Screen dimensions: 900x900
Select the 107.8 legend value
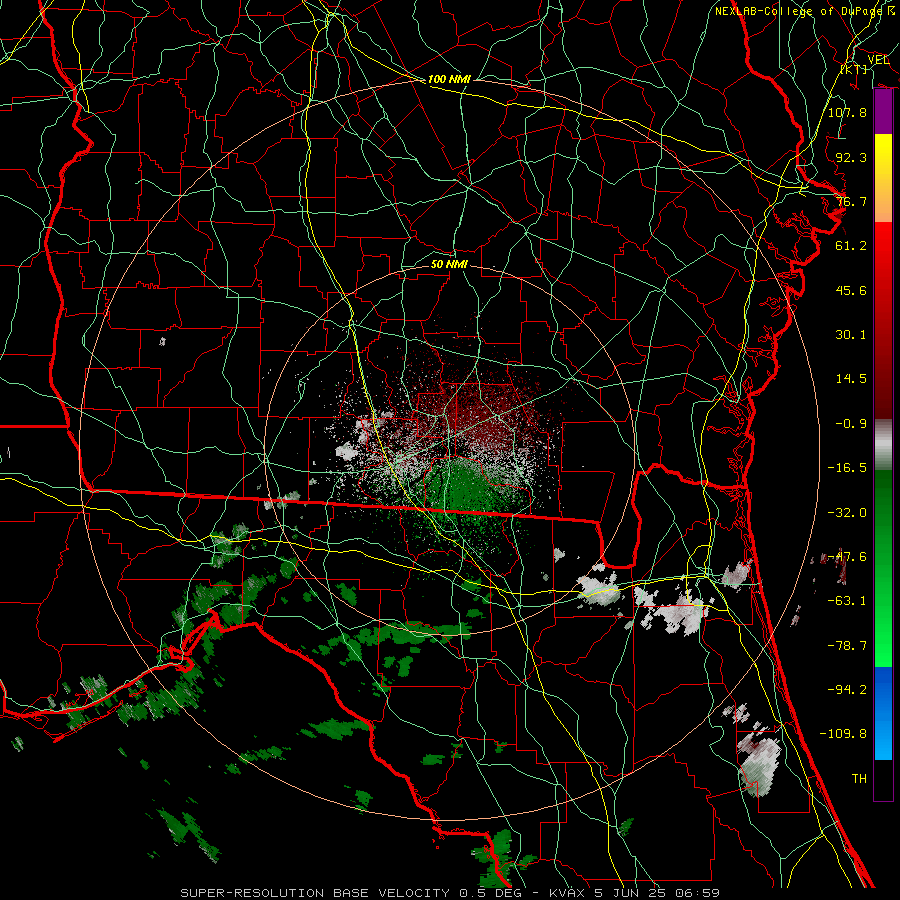[847, 112]
